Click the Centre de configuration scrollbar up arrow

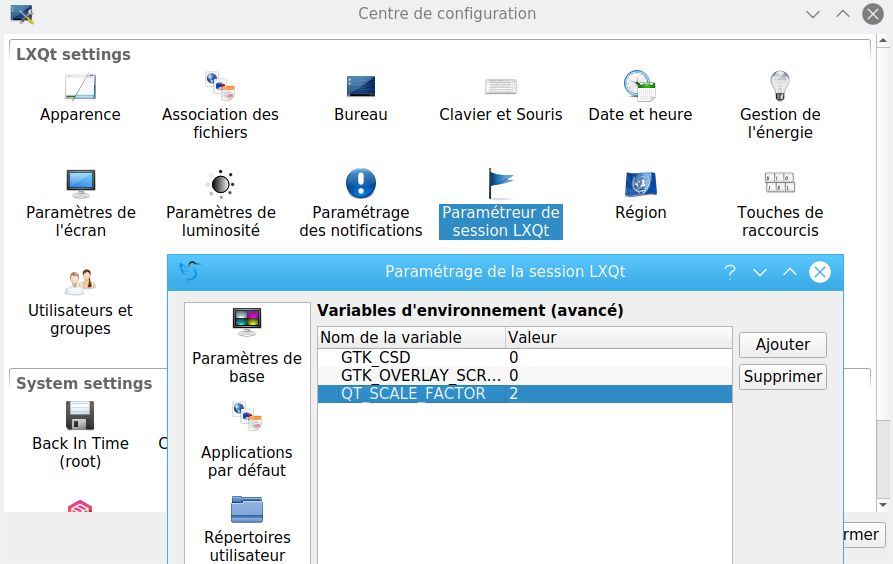click(883, 40)
